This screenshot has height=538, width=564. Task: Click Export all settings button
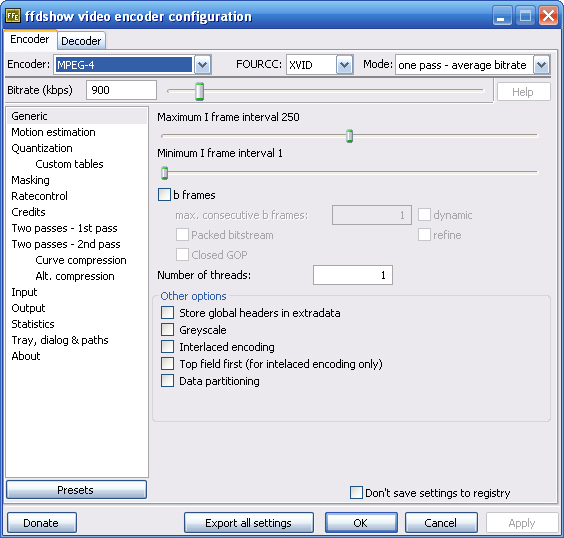click(x=249, y=523)
